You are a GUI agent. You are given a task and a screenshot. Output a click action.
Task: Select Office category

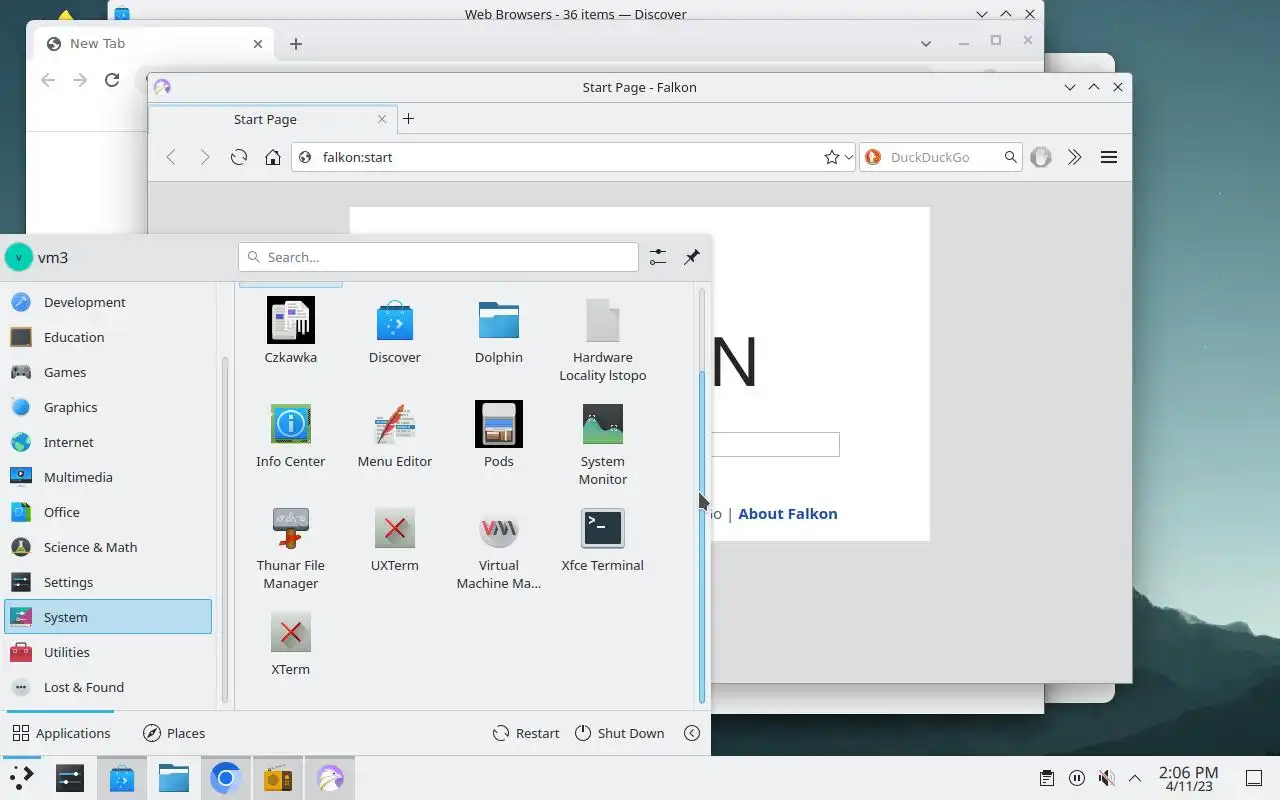[108, 512]
